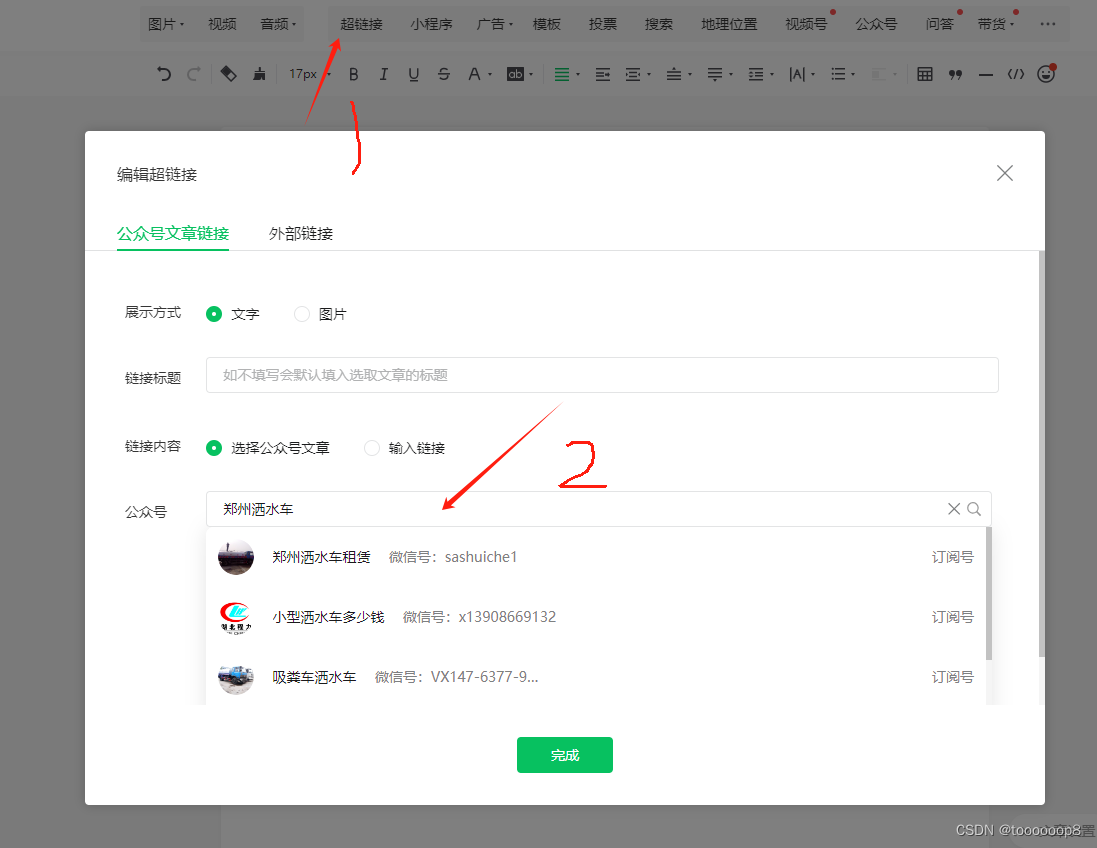
Task: Close the edit hyperlink dialog
Action: (x=1005, y=173)
